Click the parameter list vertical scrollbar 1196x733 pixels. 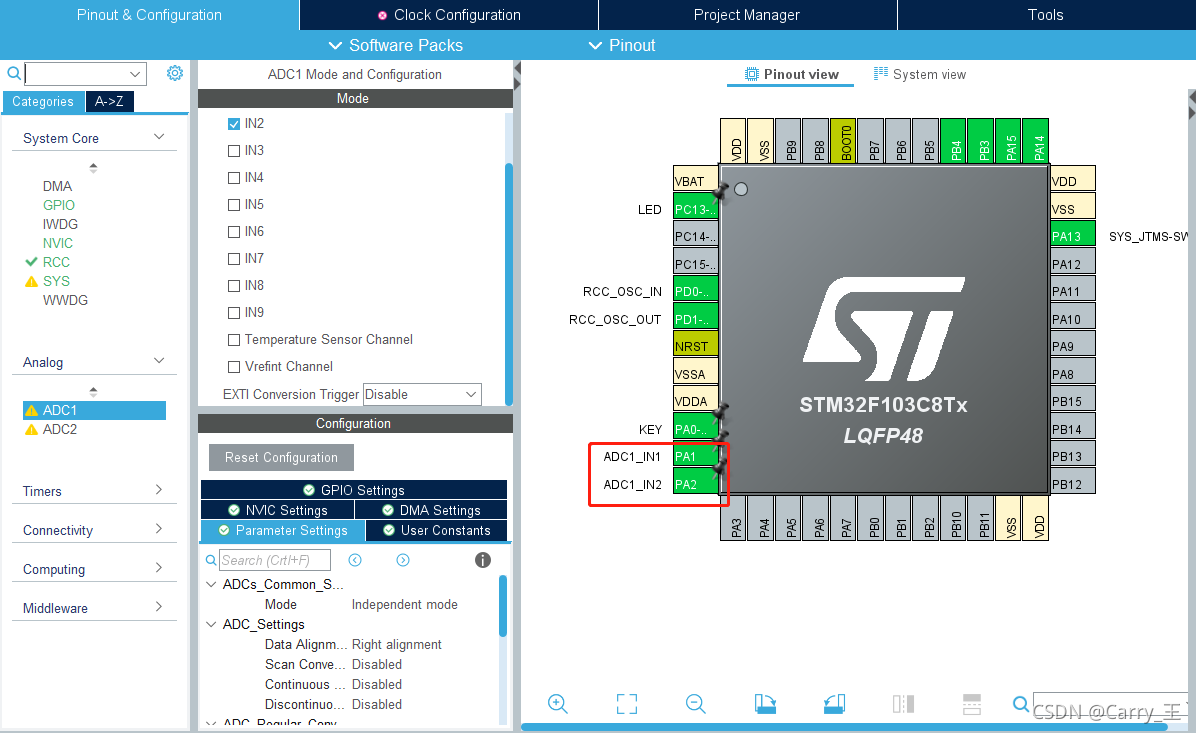(x=503, y=606)
